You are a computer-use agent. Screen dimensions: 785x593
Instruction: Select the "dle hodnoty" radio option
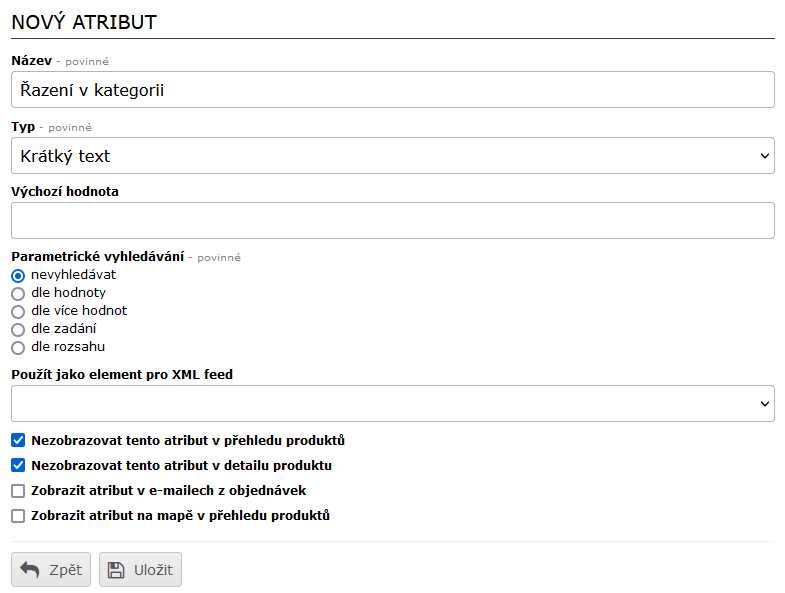click(18, 293)
